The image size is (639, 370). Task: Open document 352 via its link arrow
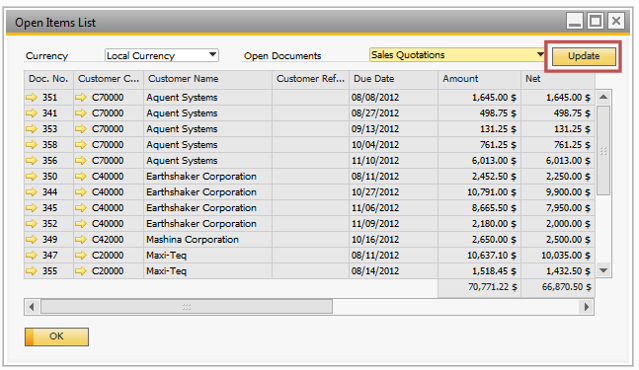pyautogui.click(x=31, y=224)
